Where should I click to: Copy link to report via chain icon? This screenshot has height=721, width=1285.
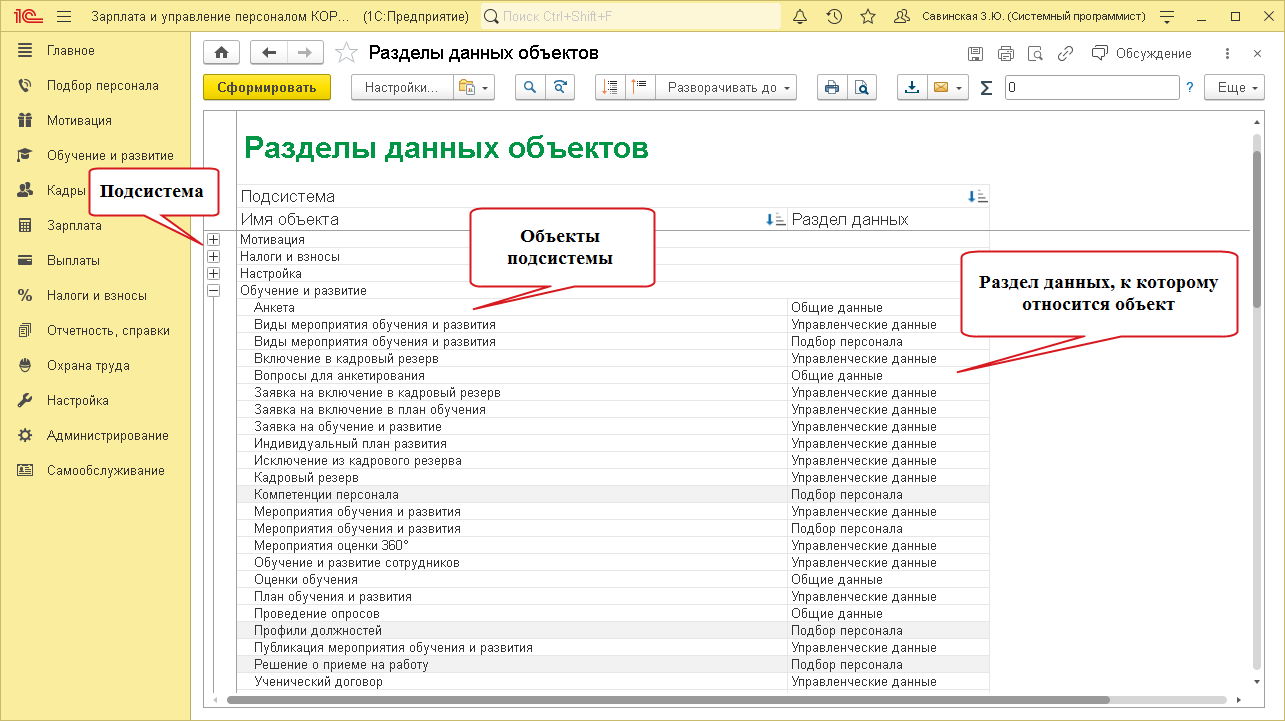tap(1066, 54)
